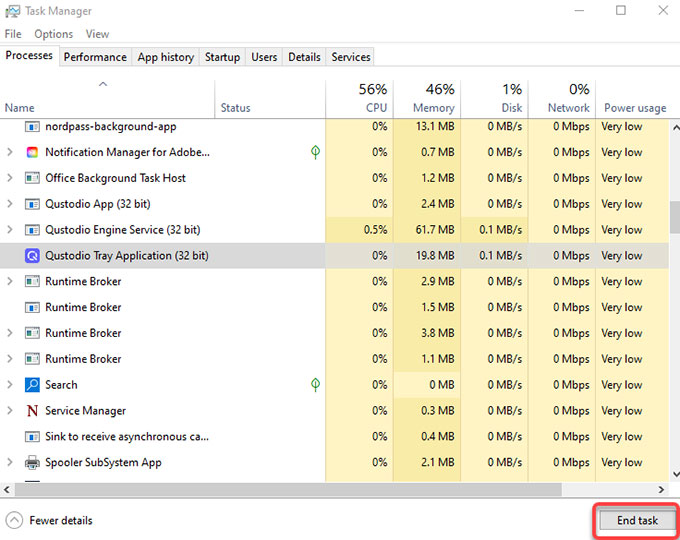Sort by the Power usage column header
The height and width of the screenshot is (540, 680).
(x=635, y=99)
